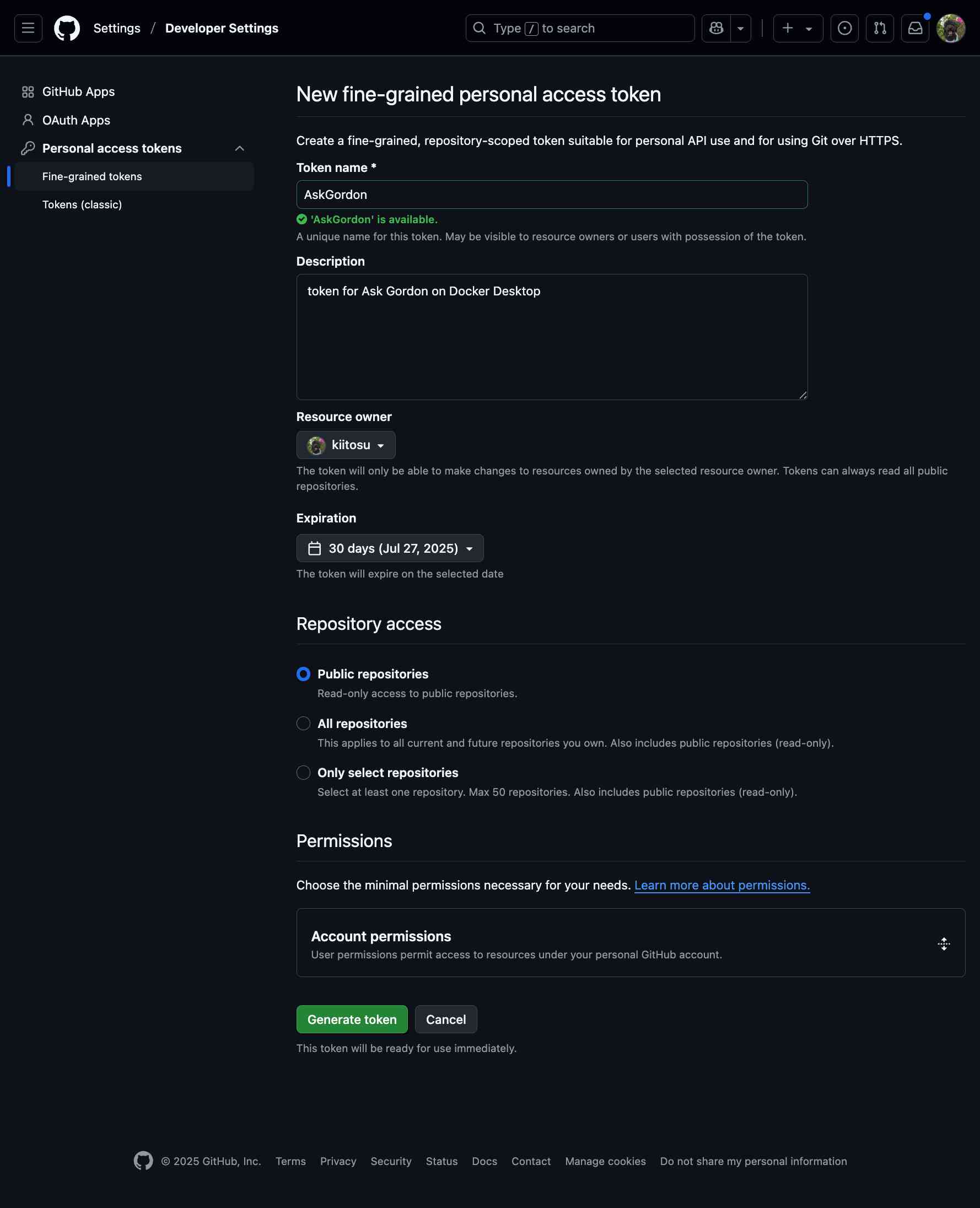
Task: Open Learn more about permissions link
Action: click(x=721, y=885)
